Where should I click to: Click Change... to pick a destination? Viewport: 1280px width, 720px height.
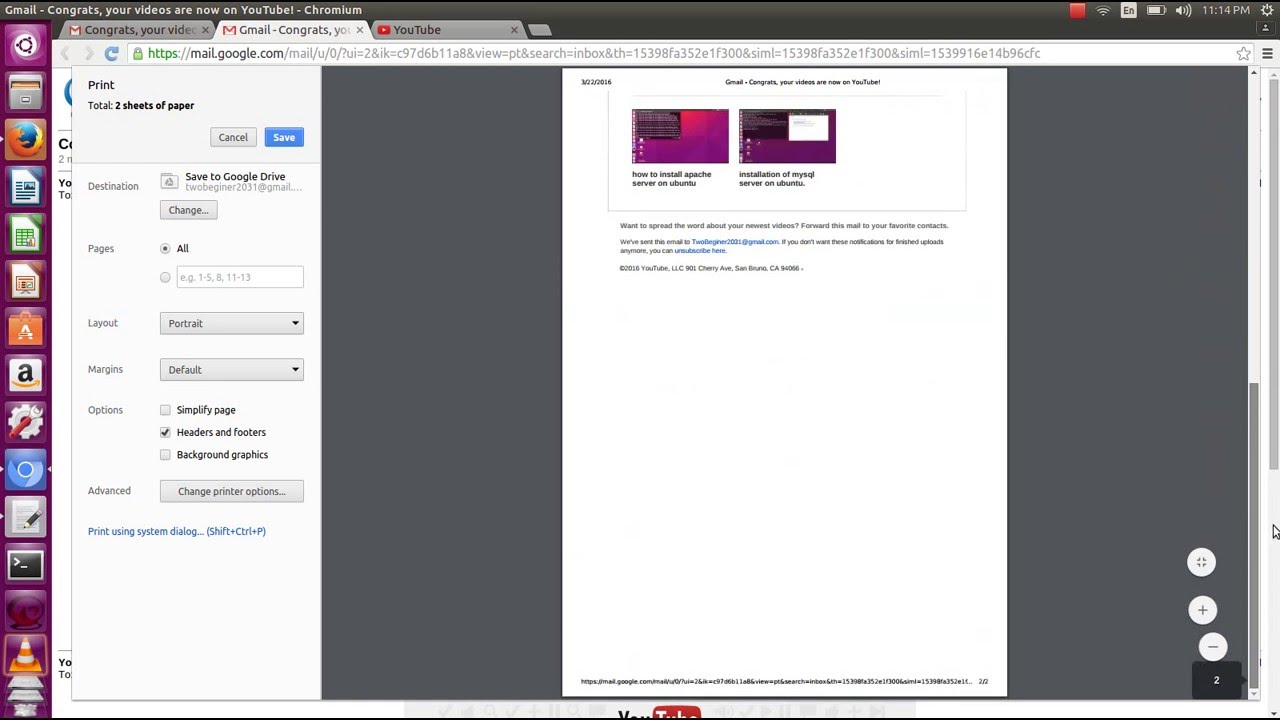(188, 210)
